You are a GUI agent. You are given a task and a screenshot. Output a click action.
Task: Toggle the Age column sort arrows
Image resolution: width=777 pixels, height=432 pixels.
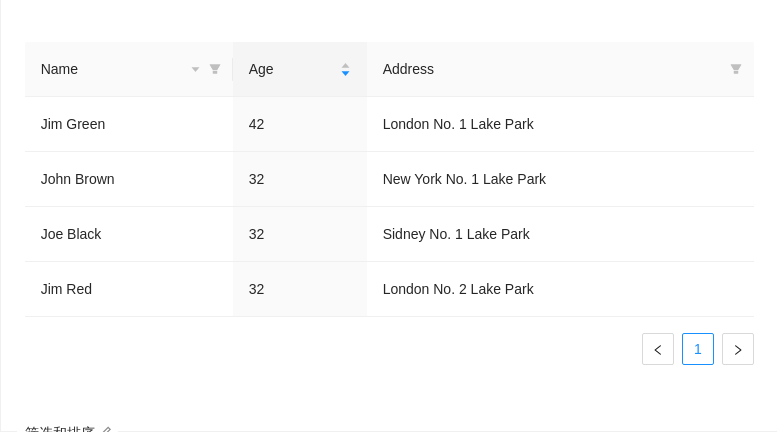[x=345, y=69]
